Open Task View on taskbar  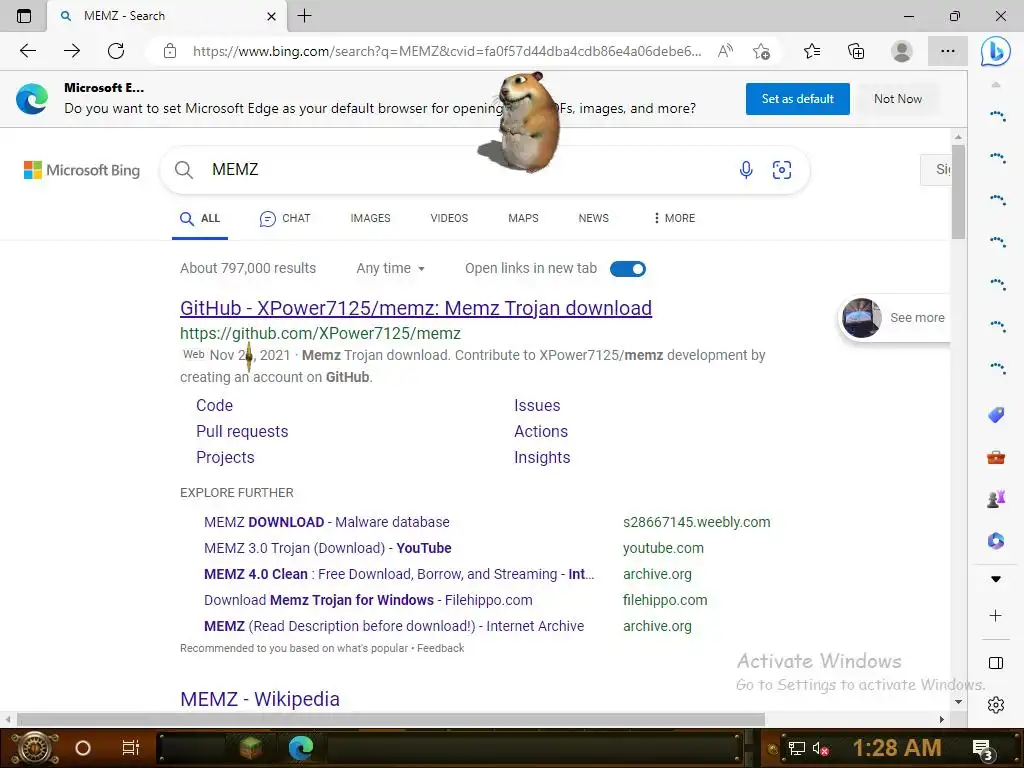pyautogui.click(x=131, y=748)
